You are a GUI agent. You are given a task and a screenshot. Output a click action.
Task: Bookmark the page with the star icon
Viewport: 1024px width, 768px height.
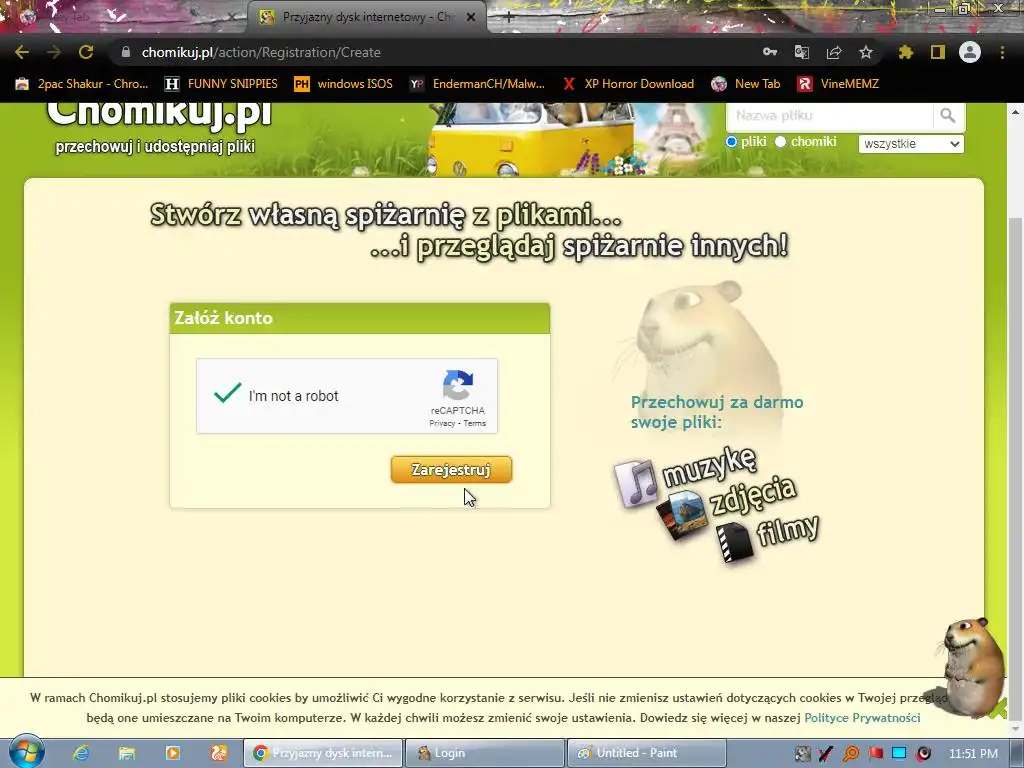866,52
